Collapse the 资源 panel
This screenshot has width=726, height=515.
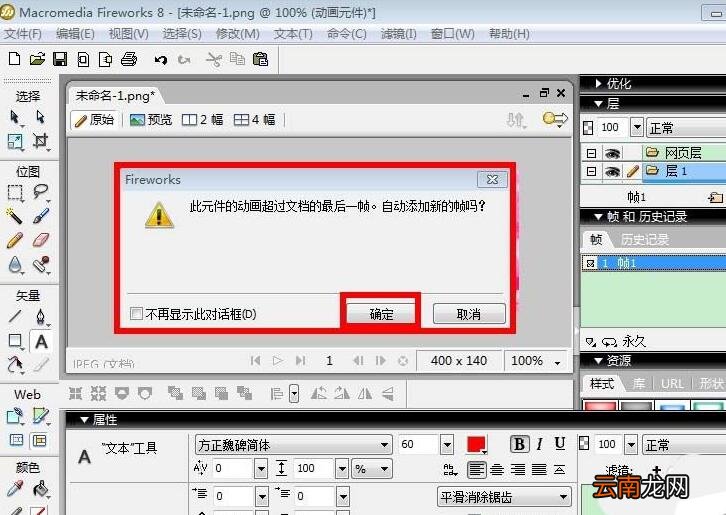(598, 361)
